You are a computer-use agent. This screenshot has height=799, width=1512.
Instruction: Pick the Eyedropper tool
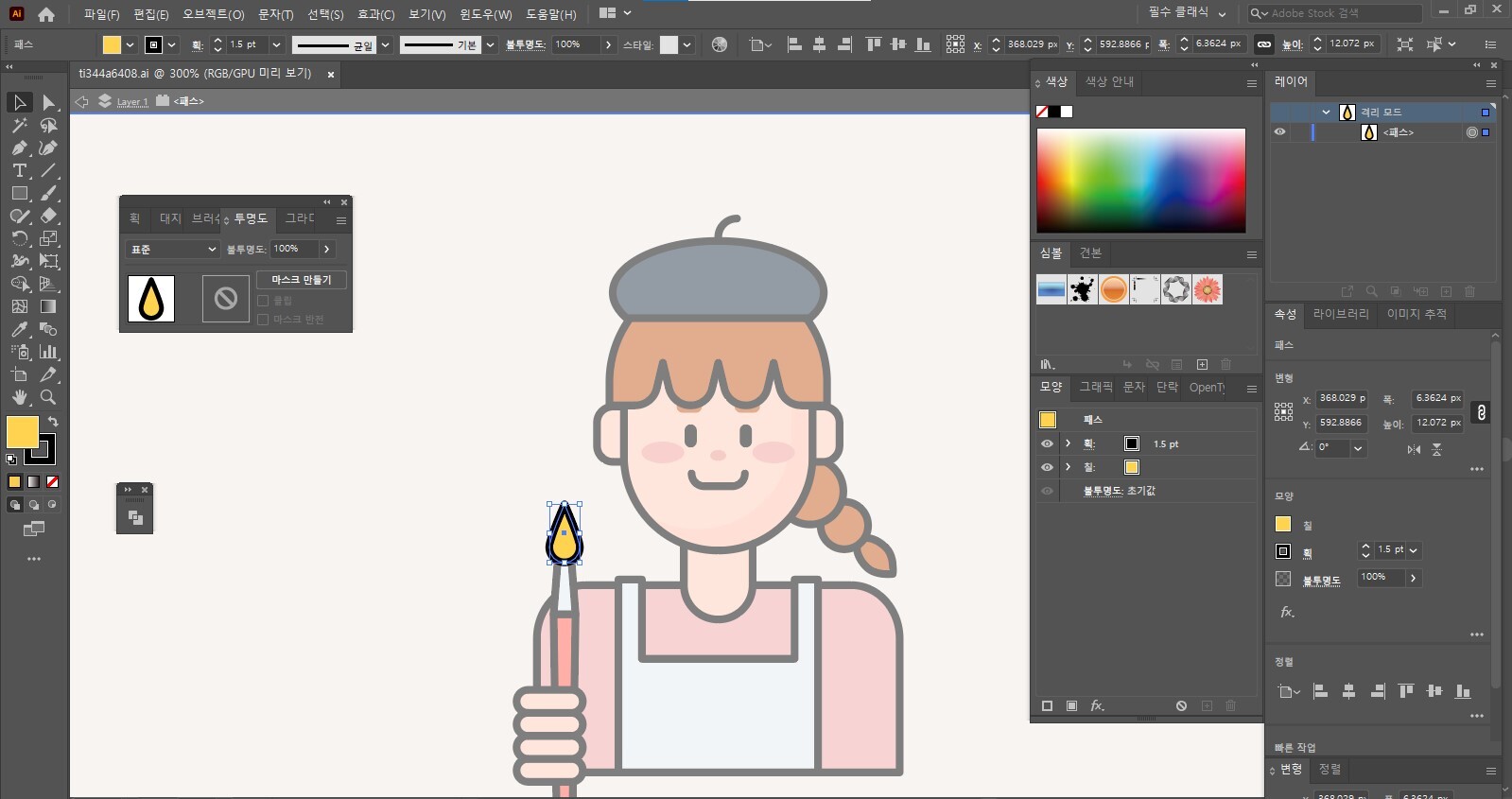tap(19, 329)
